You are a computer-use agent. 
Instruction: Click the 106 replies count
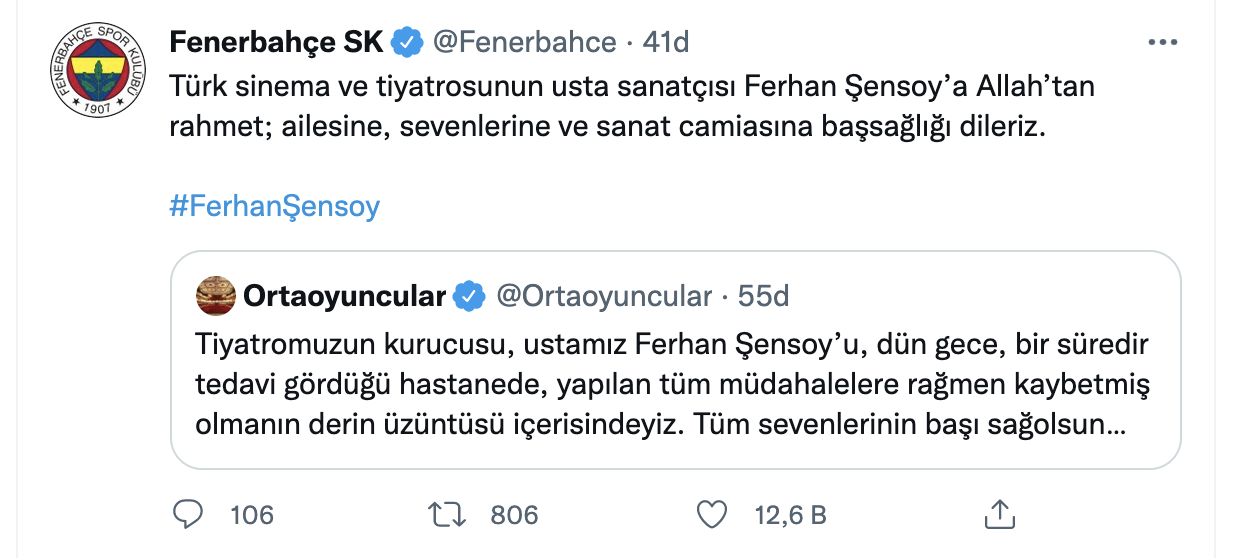click(x=251, y=515)
